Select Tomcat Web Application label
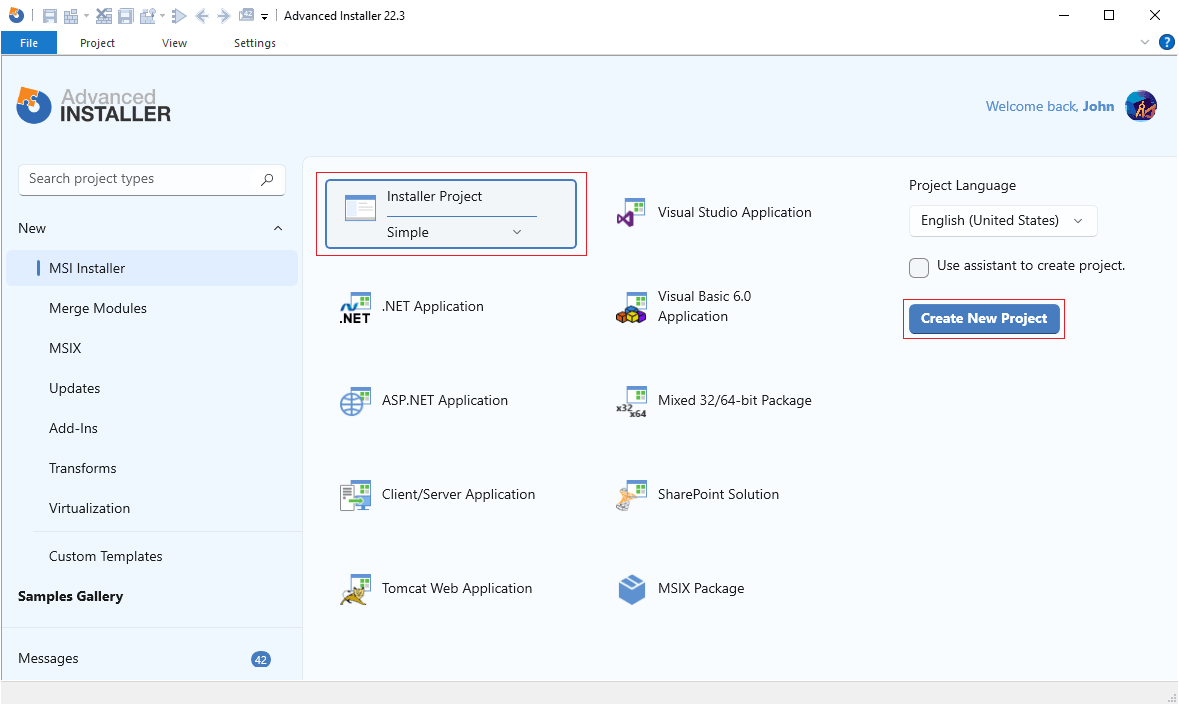 point(456,588)
